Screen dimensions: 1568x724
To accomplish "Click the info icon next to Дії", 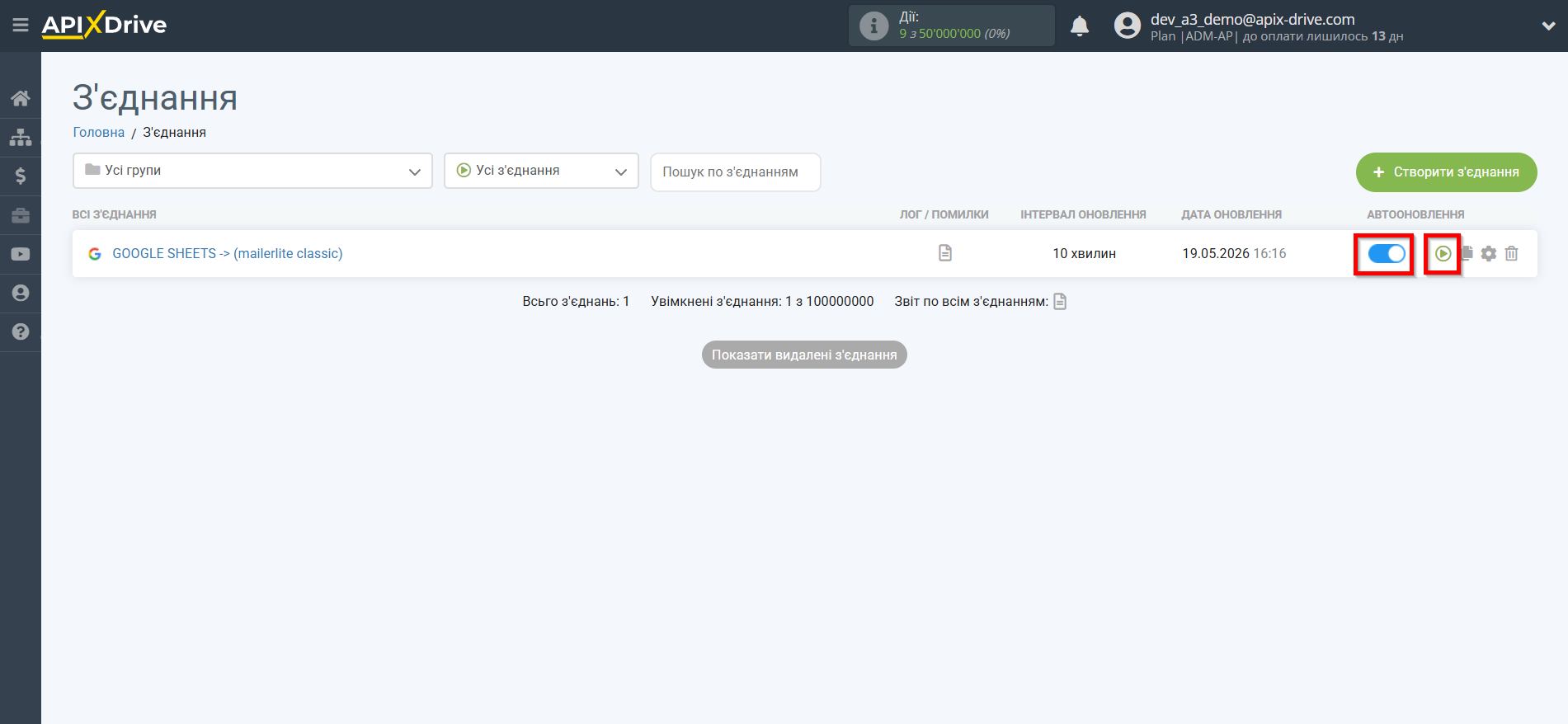I will 873,26.
